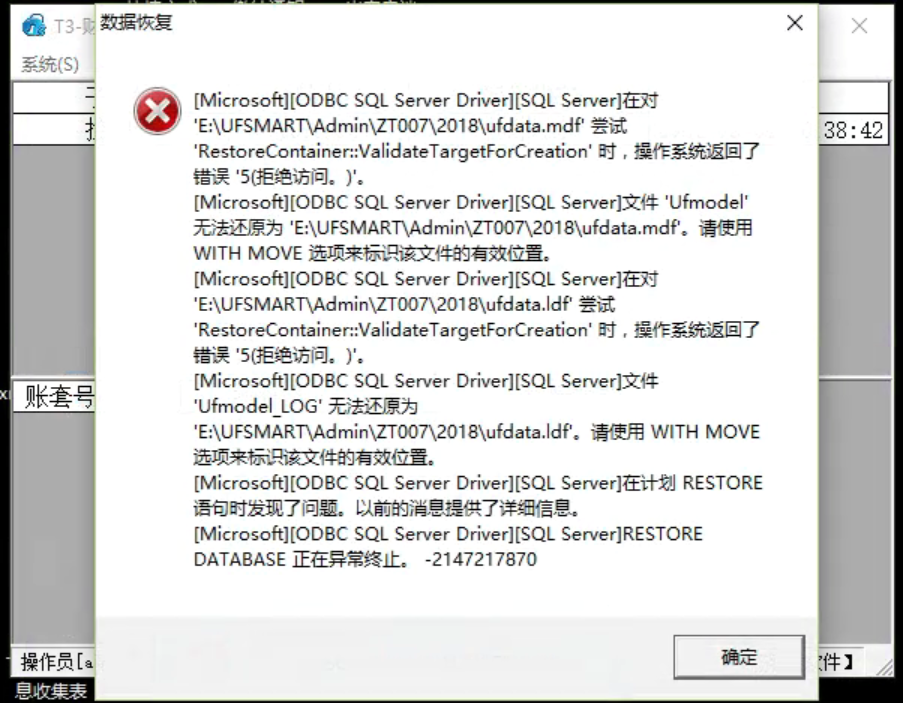Viewport: 903px width, 703px height.
Task: Click the first ufdata.mdf path line
Action: pos(410,126)
